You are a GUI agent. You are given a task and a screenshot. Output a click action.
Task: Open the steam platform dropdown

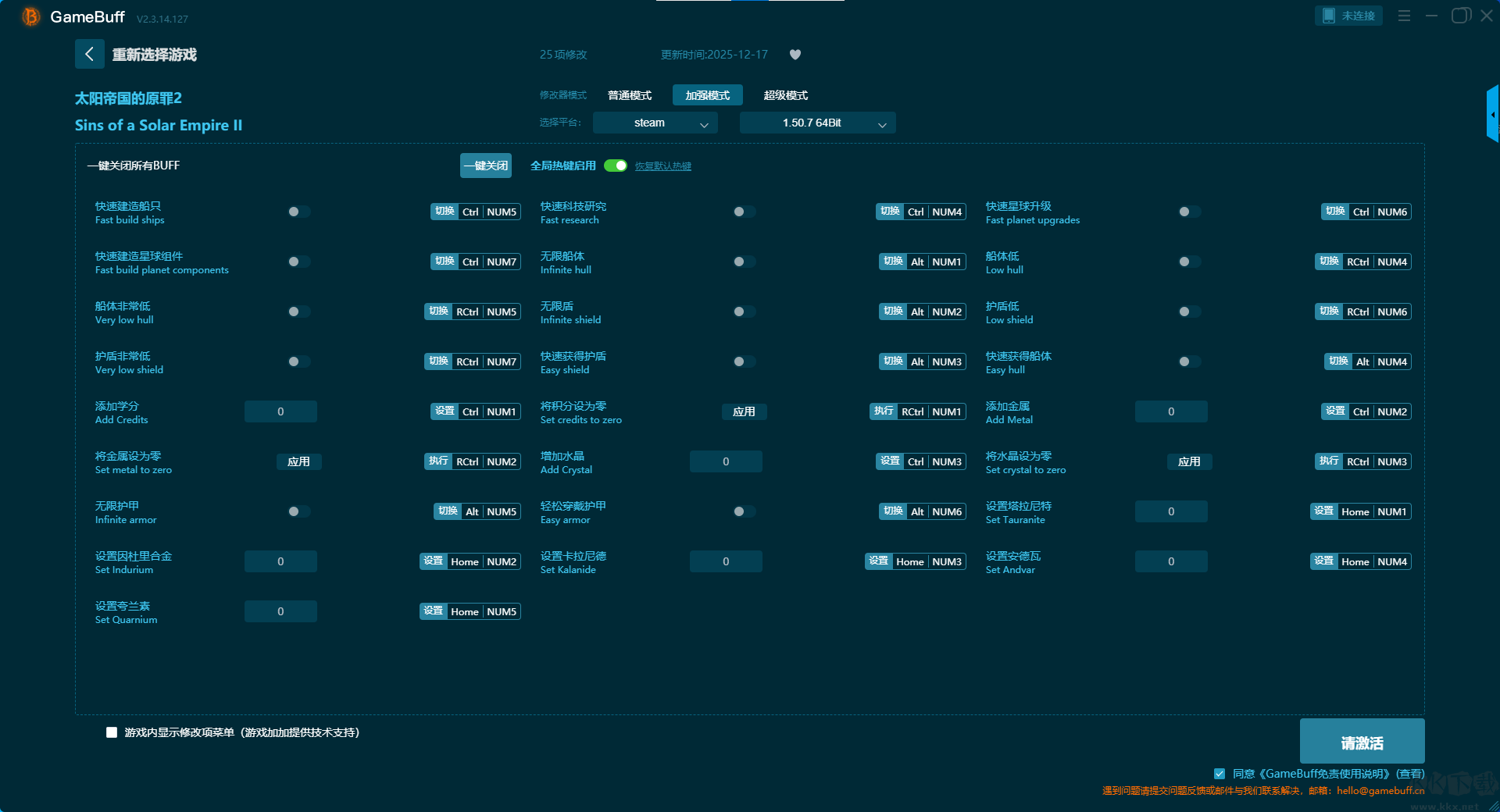click(x=655, y=123)
